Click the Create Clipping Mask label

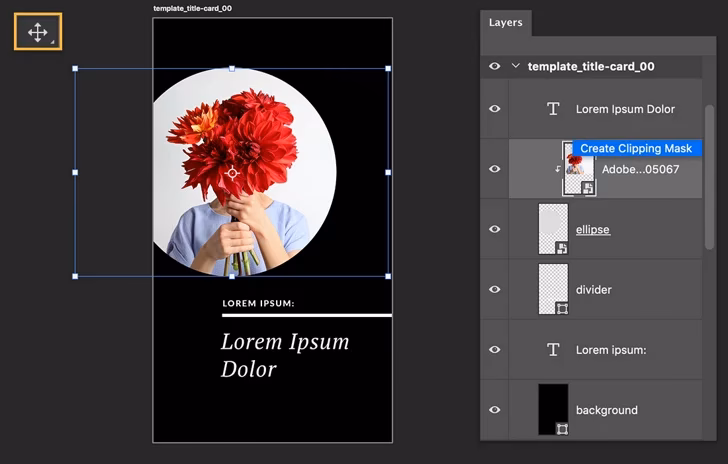636,148
